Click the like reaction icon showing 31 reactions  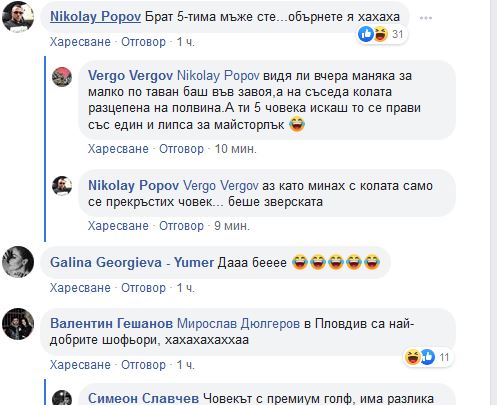pyautogui.click(x=366, y=34)
